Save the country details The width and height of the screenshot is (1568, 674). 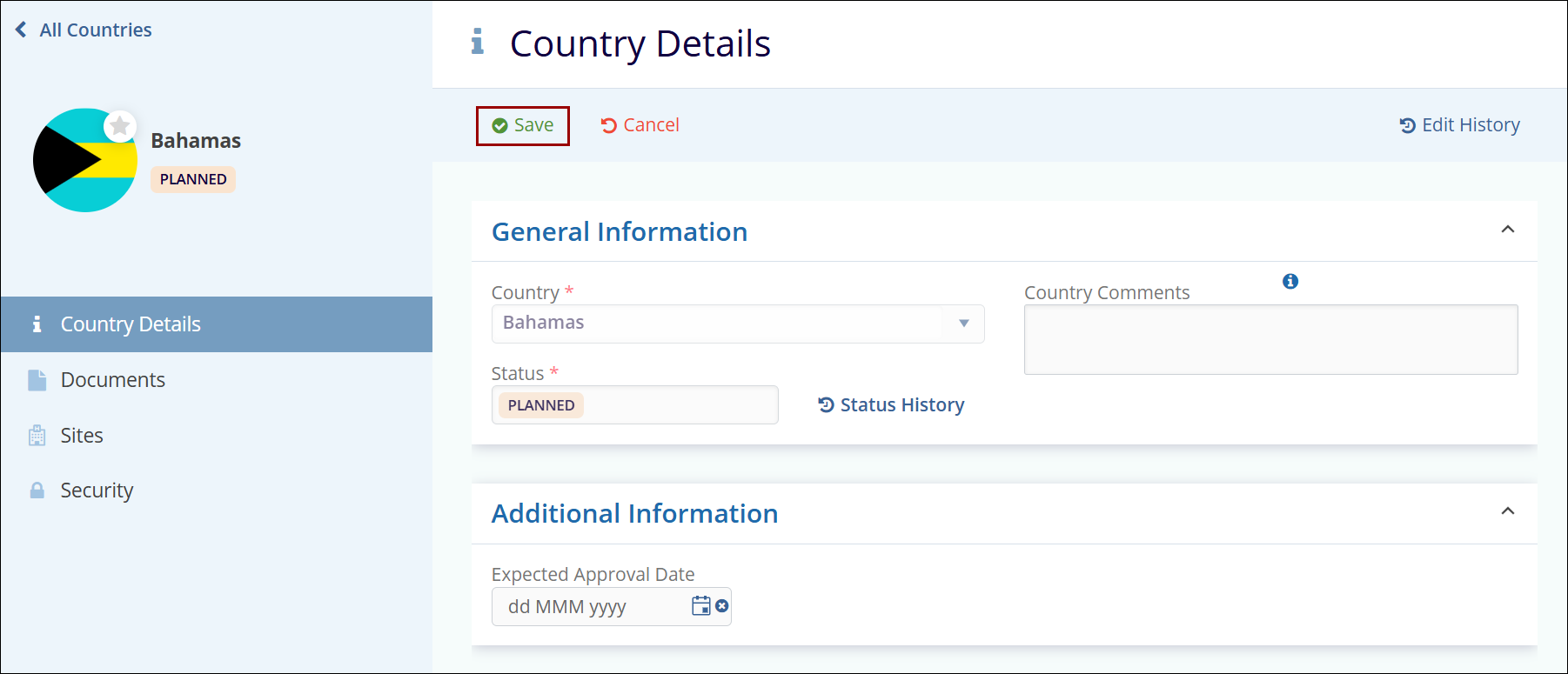pos(523,125)
